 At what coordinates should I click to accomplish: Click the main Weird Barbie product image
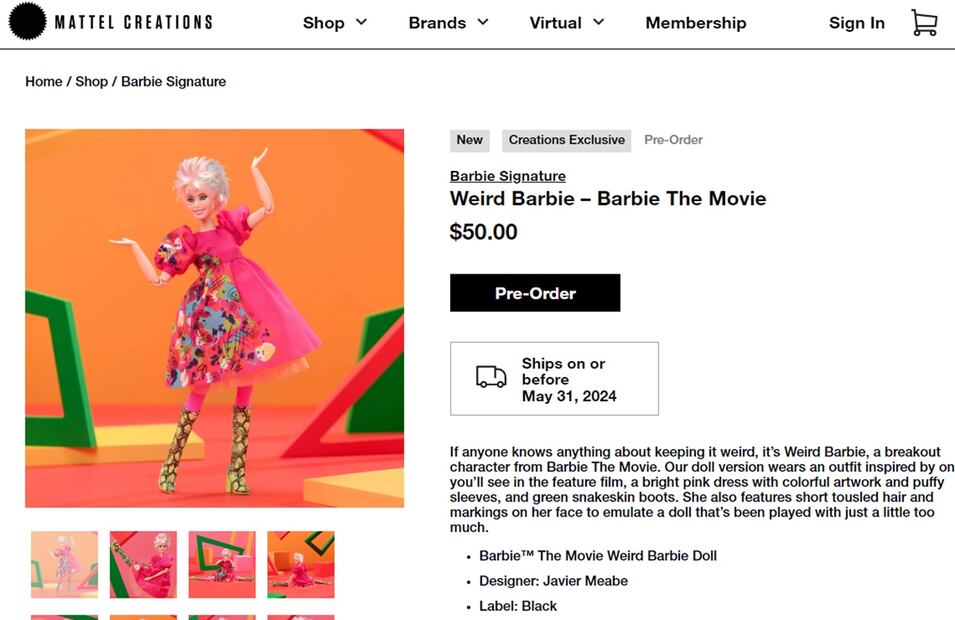point(215,318)
